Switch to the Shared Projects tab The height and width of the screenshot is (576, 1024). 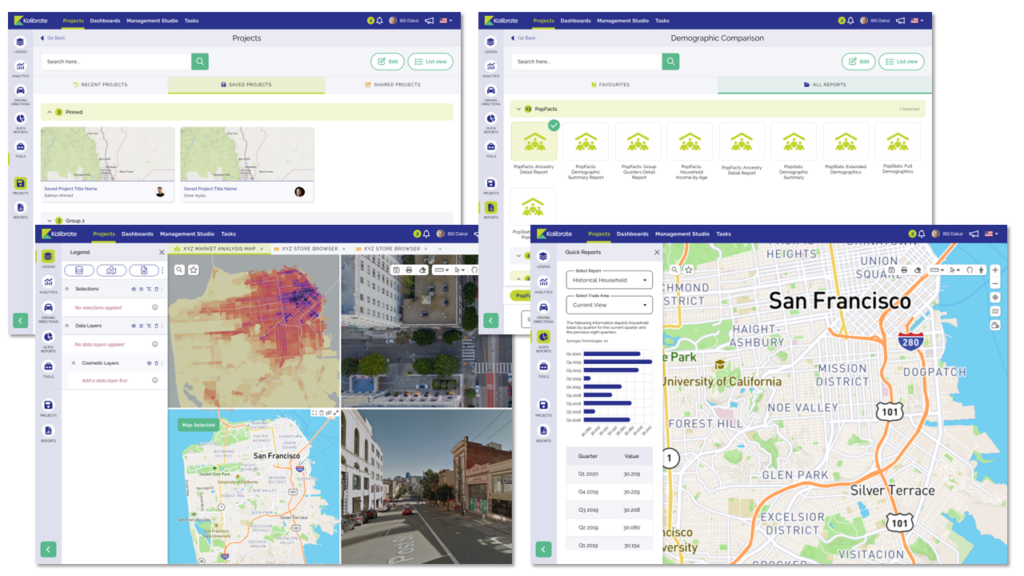pyautogui.click(x=392, y=85)
